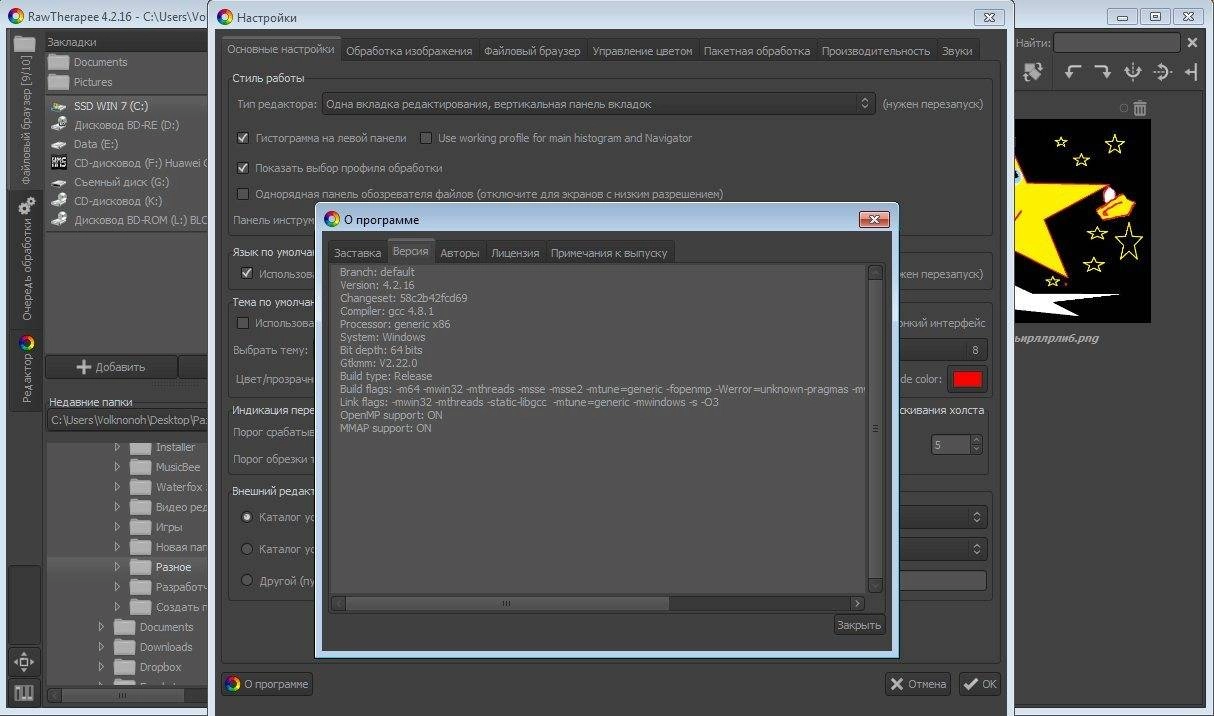Open the Тип редактора dropdown

pyautogui.click(x=599, y=103)
